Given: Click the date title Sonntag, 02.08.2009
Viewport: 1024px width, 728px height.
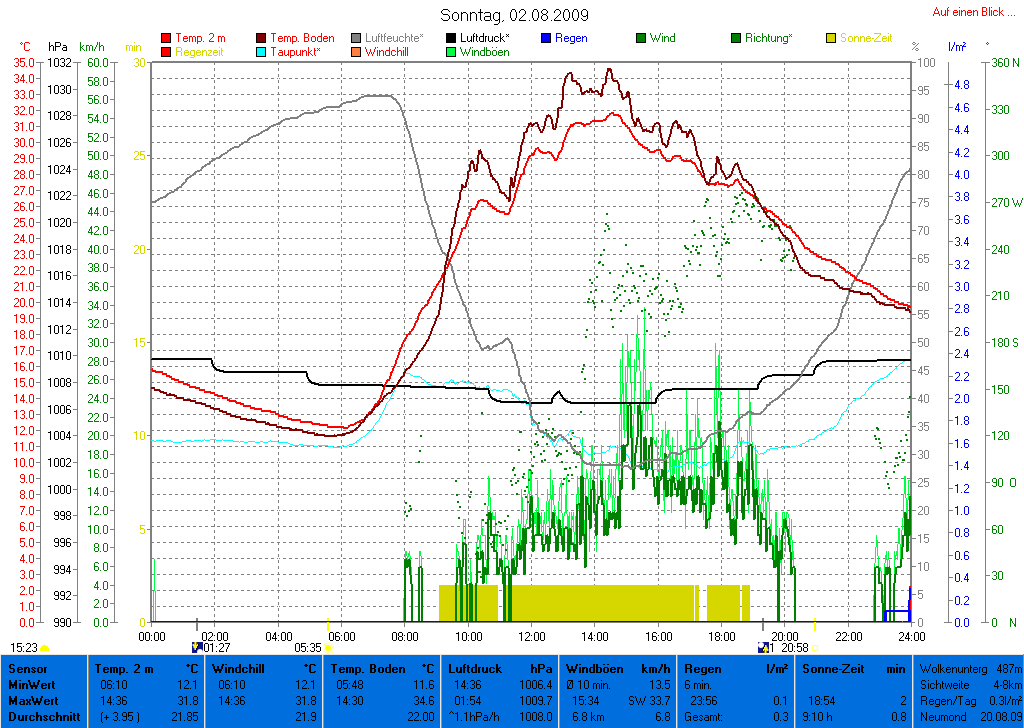Looking at the screenshot, I should click(x=514, y=15).
